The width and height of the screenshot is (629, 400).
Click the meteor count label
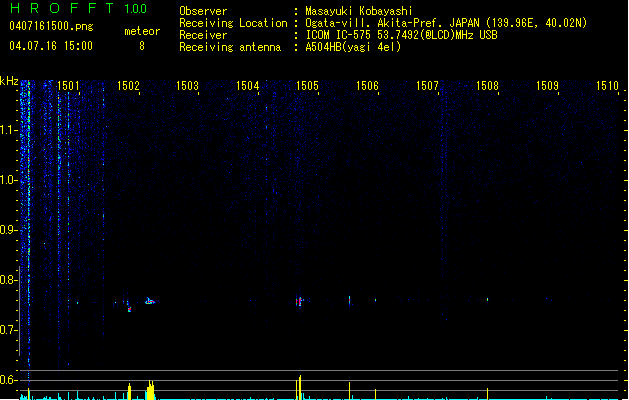[142, 31]
